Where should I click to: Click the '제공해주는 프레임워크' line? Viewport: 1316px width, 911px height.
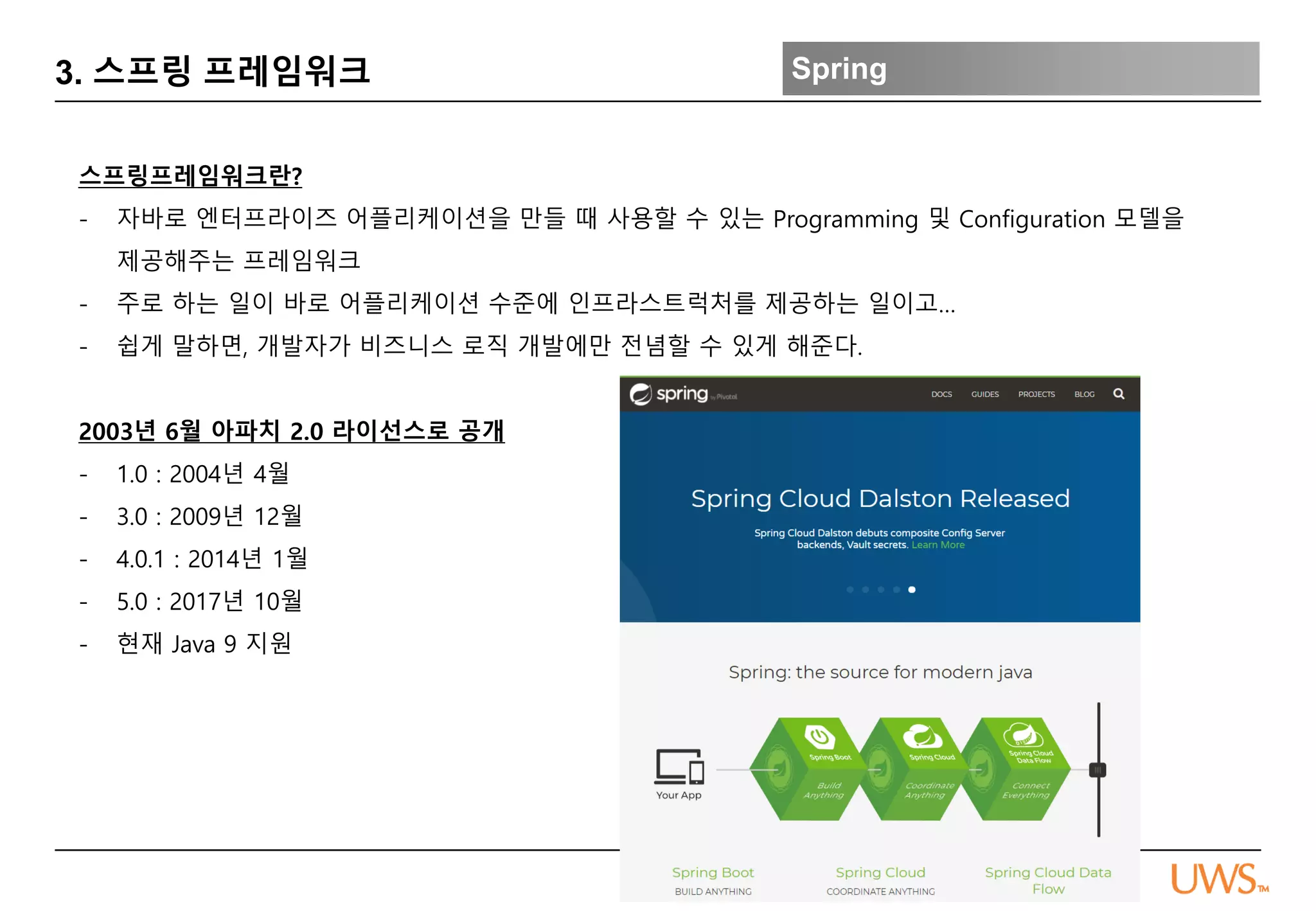pyautogui.click(x=238, y=261)
